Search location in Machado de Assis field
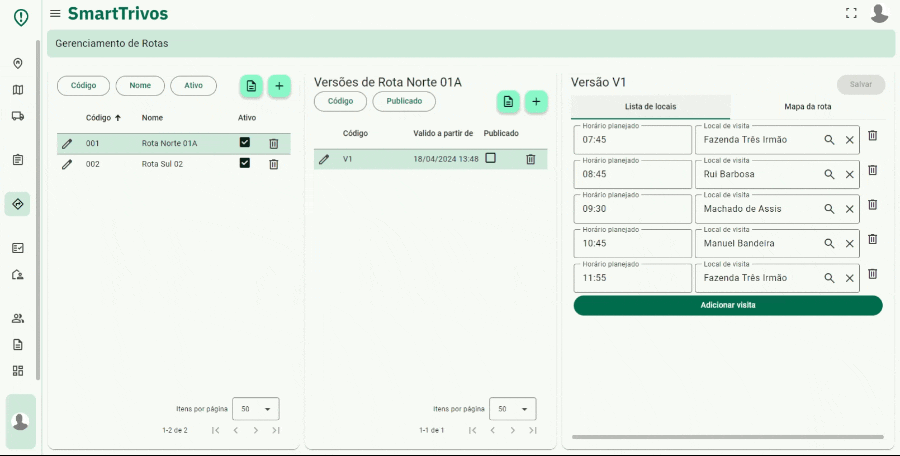The image size is (900, 456). tap(829, 209)
